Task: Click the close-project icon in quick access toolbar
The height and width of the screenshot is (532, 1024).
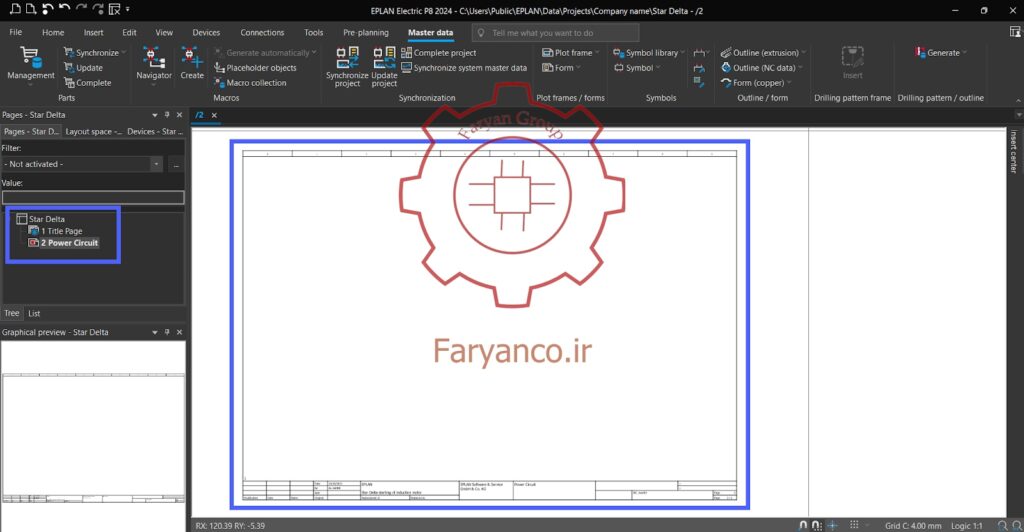Action: [x=115, y=9]
